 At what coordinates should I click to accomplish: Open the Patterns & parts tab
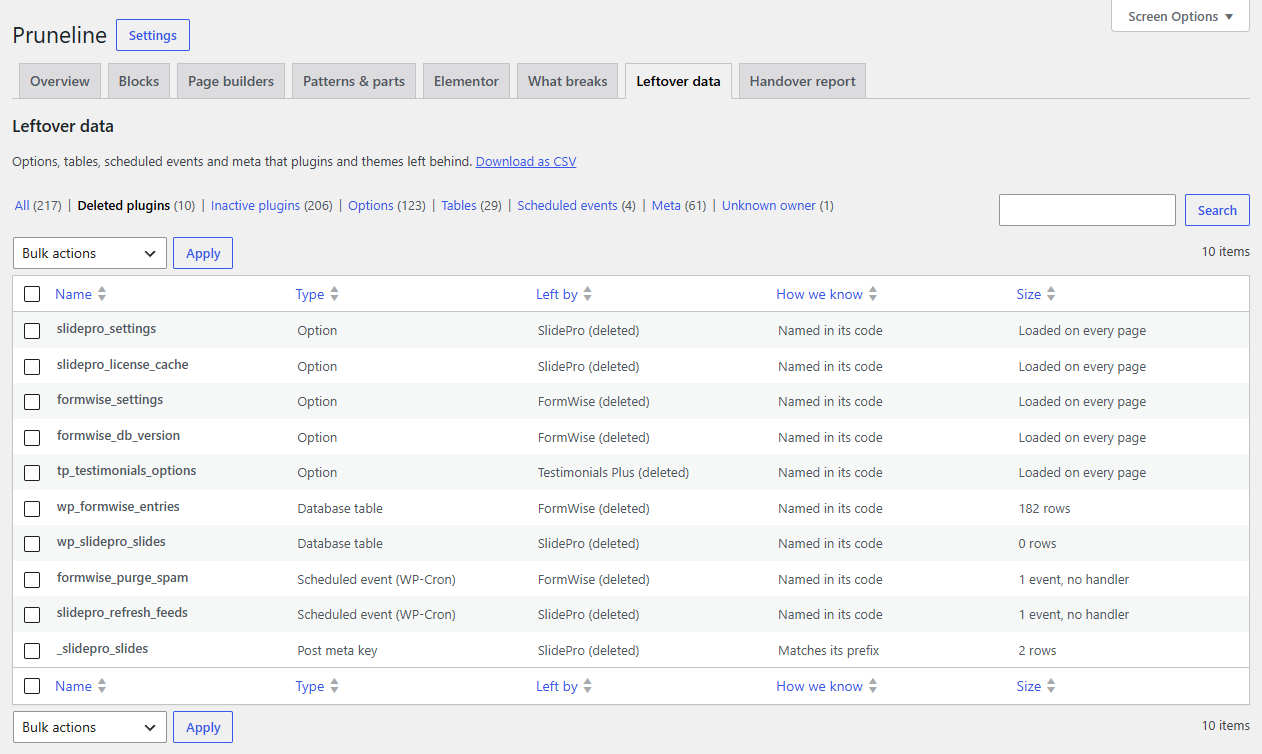354,81
